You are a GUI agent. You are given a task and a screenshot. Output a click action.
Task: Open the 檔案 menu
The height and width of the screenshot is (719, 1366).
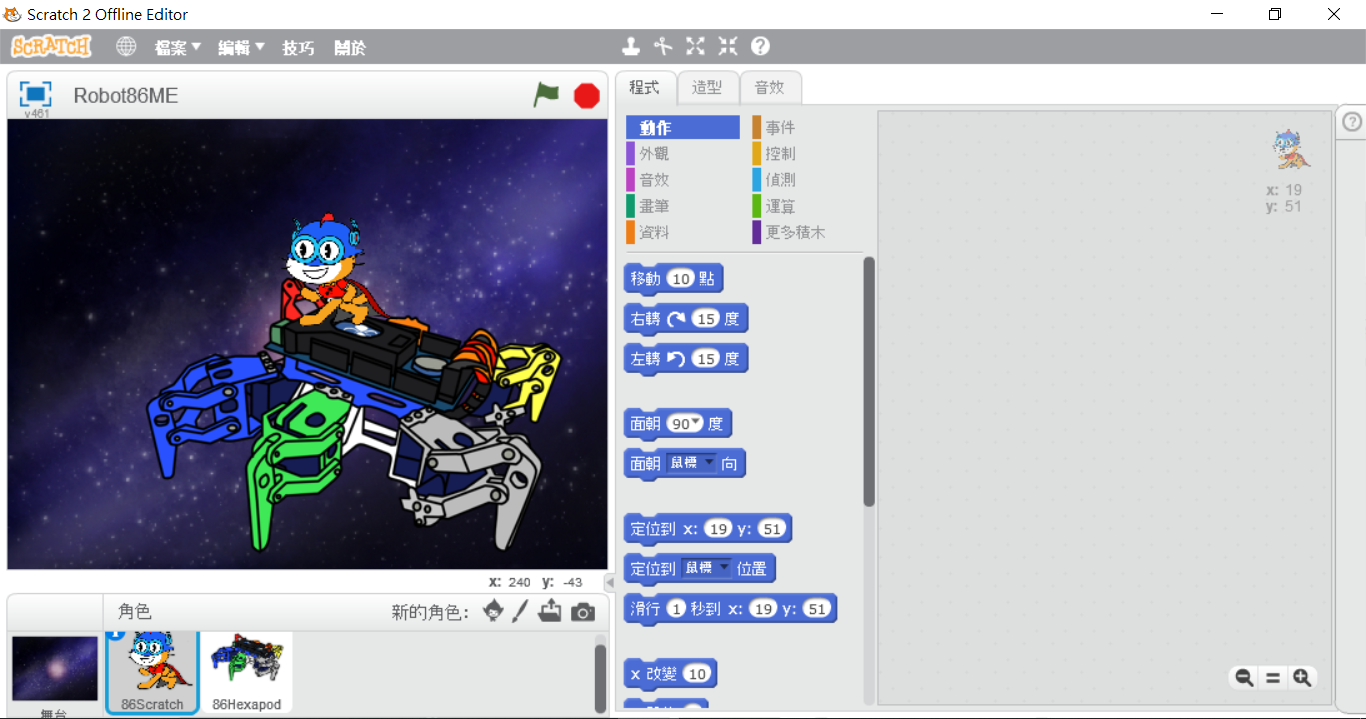(x=178, y=47)
